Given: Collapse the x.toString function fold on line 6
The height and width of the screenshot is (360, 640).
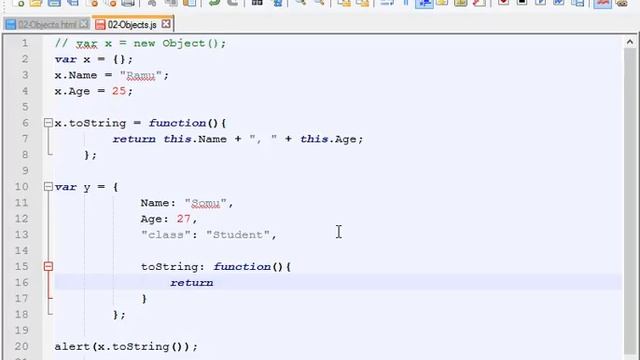Looking at the screenshot, I should click(48, 123).
